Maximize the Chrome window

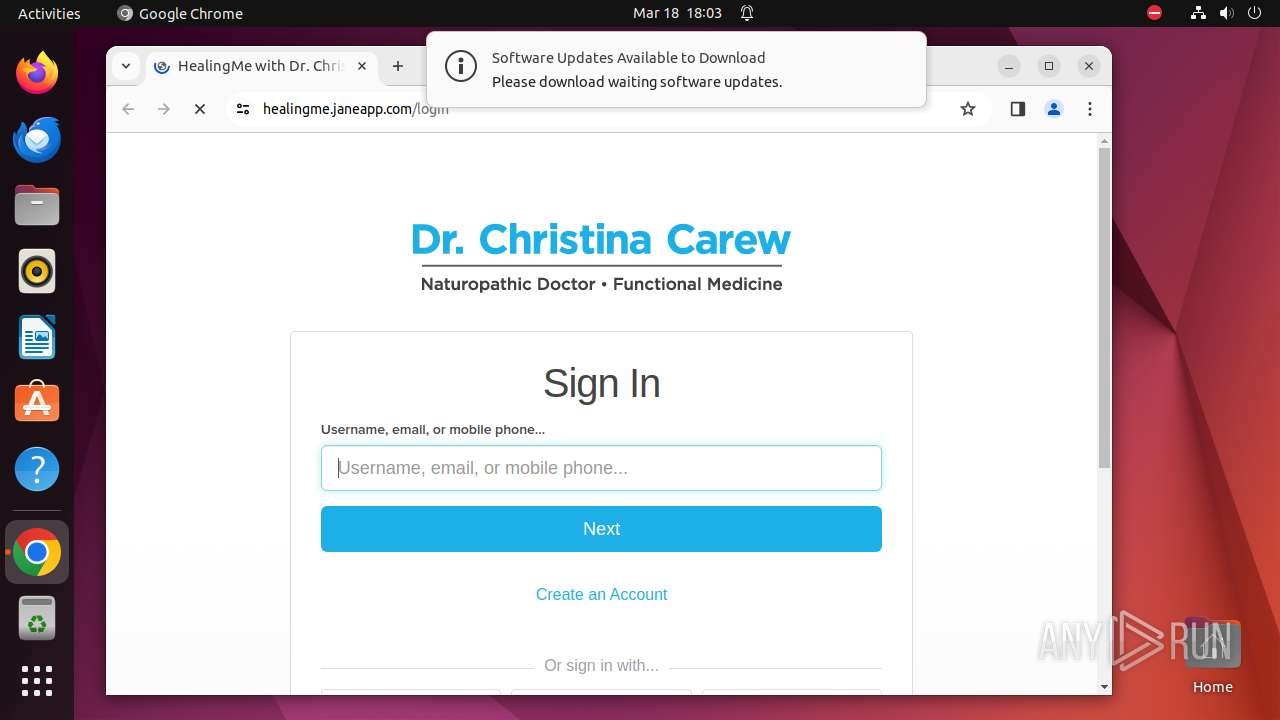coord(1049,66)
